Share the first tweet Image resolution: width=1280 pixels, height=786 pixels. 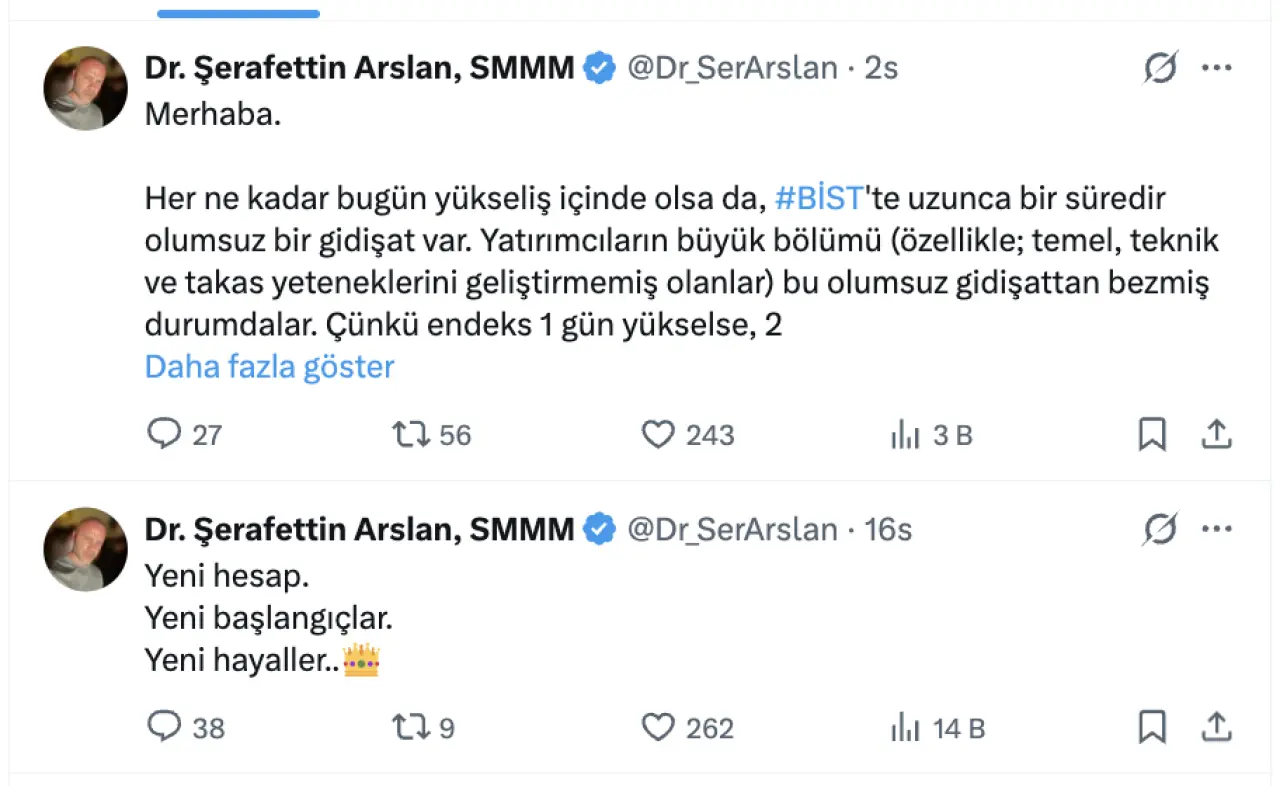click(x=1215, y=435)
